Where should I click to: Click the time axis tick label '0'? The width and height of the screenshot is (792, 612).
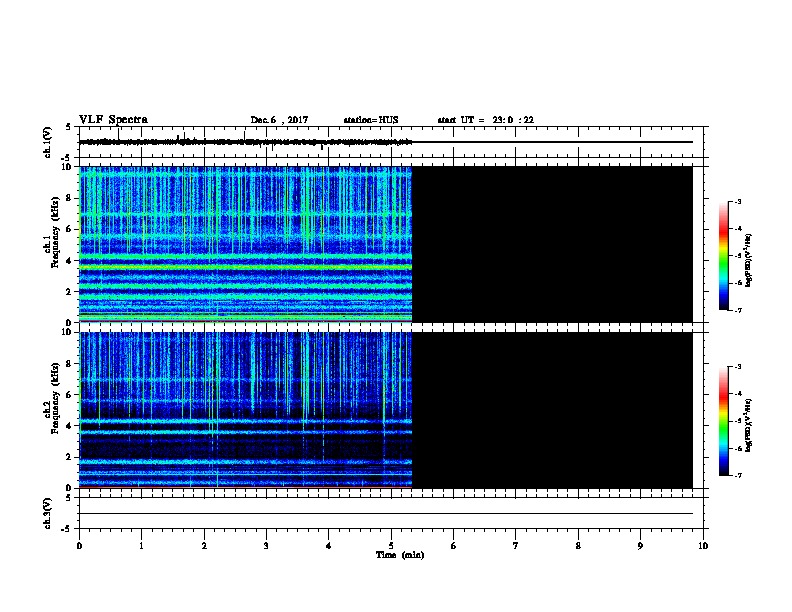[79, 546]
